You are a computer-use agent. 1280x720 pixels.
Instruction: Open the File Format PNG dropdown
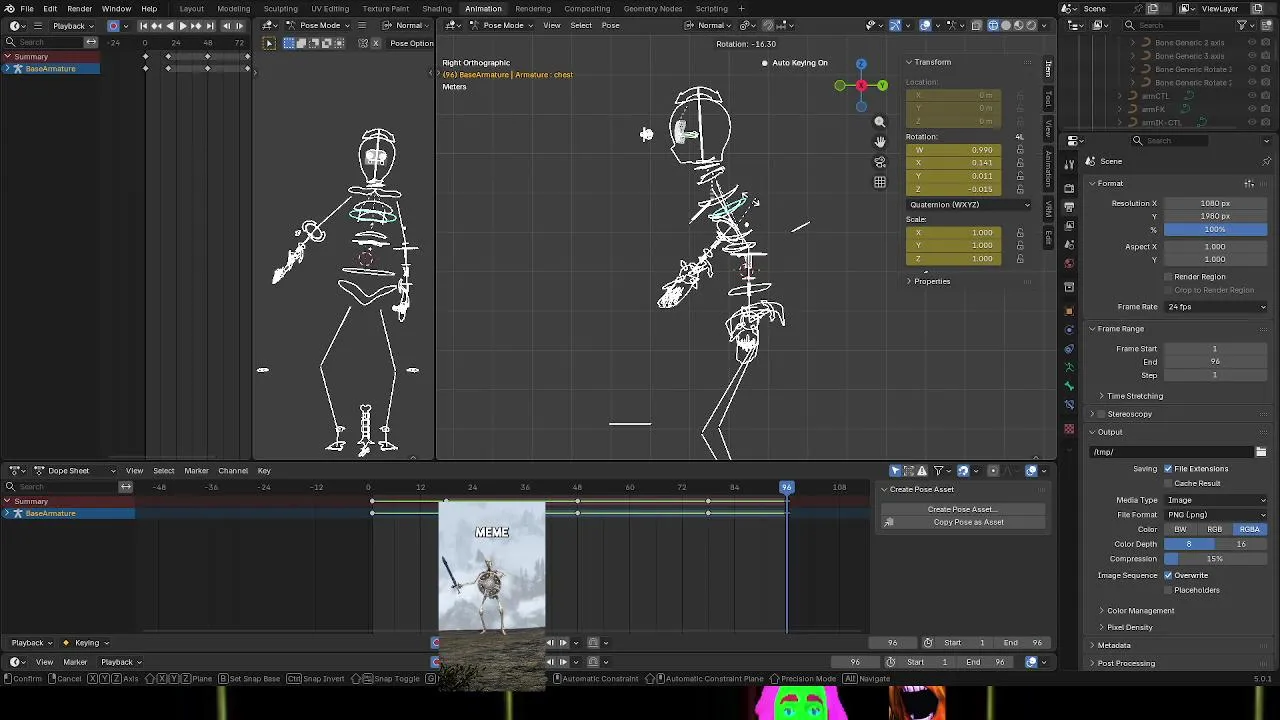click(x=1215, y=515)
